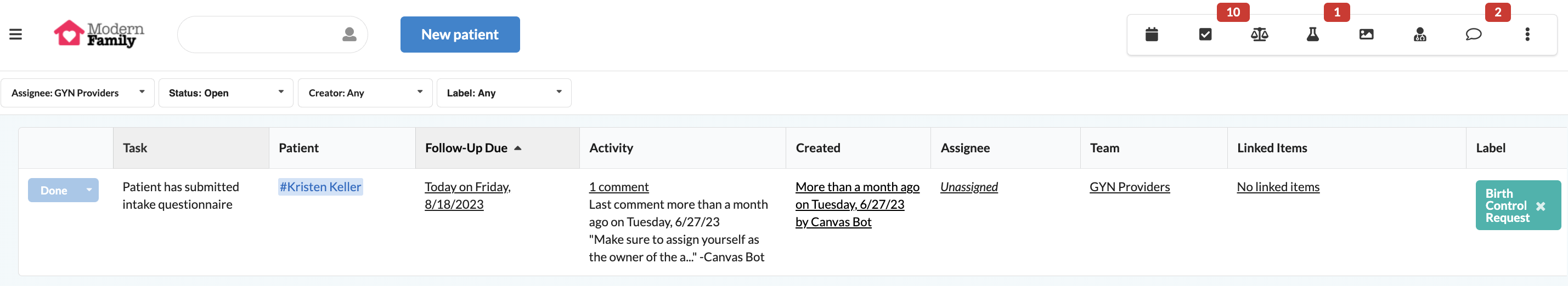This screenshot has width=1568, height=286.
Task: Open the messages speech bubble icon
Action: 1473,35
